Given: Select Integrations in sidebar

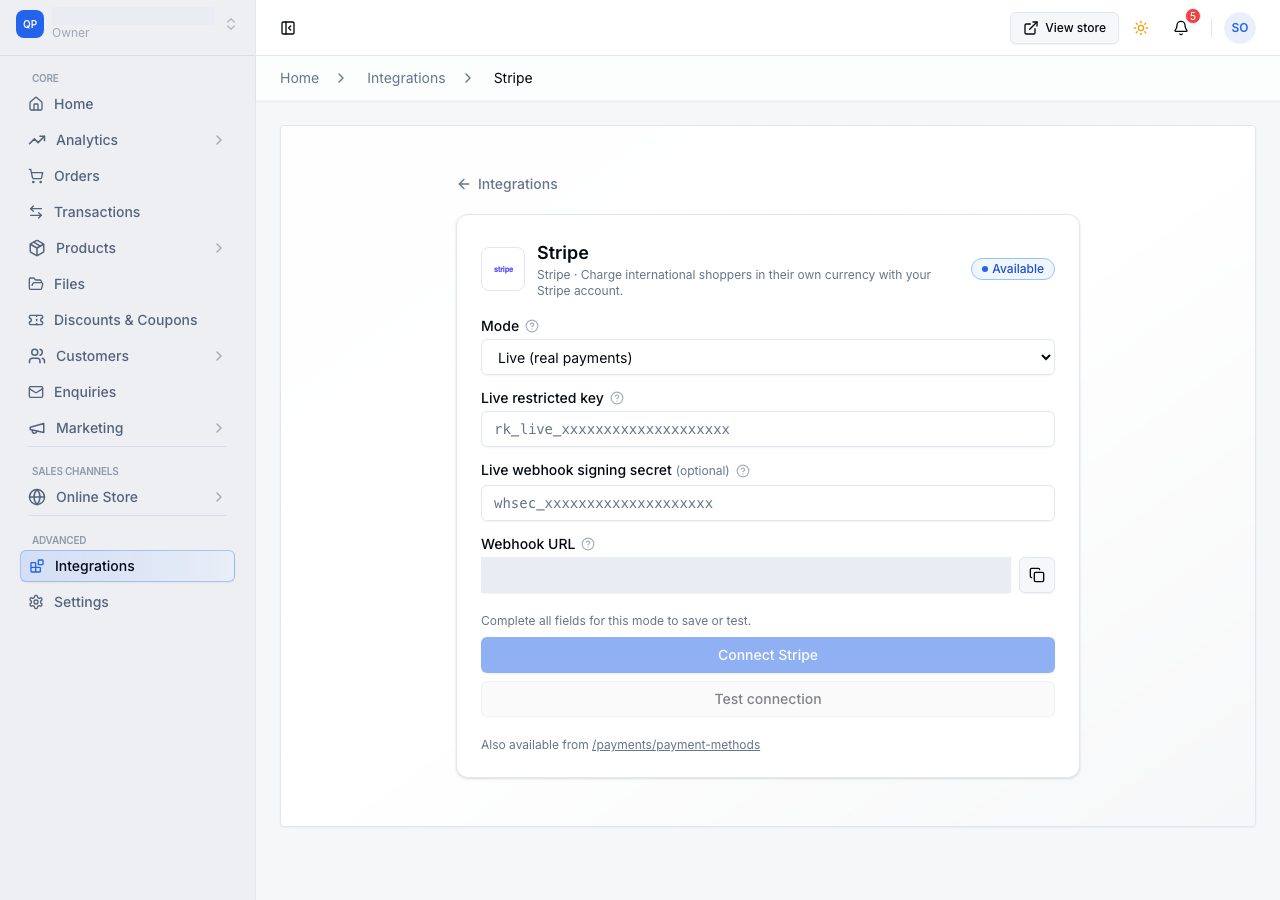Looking at the screenshot, I should 127,566.
